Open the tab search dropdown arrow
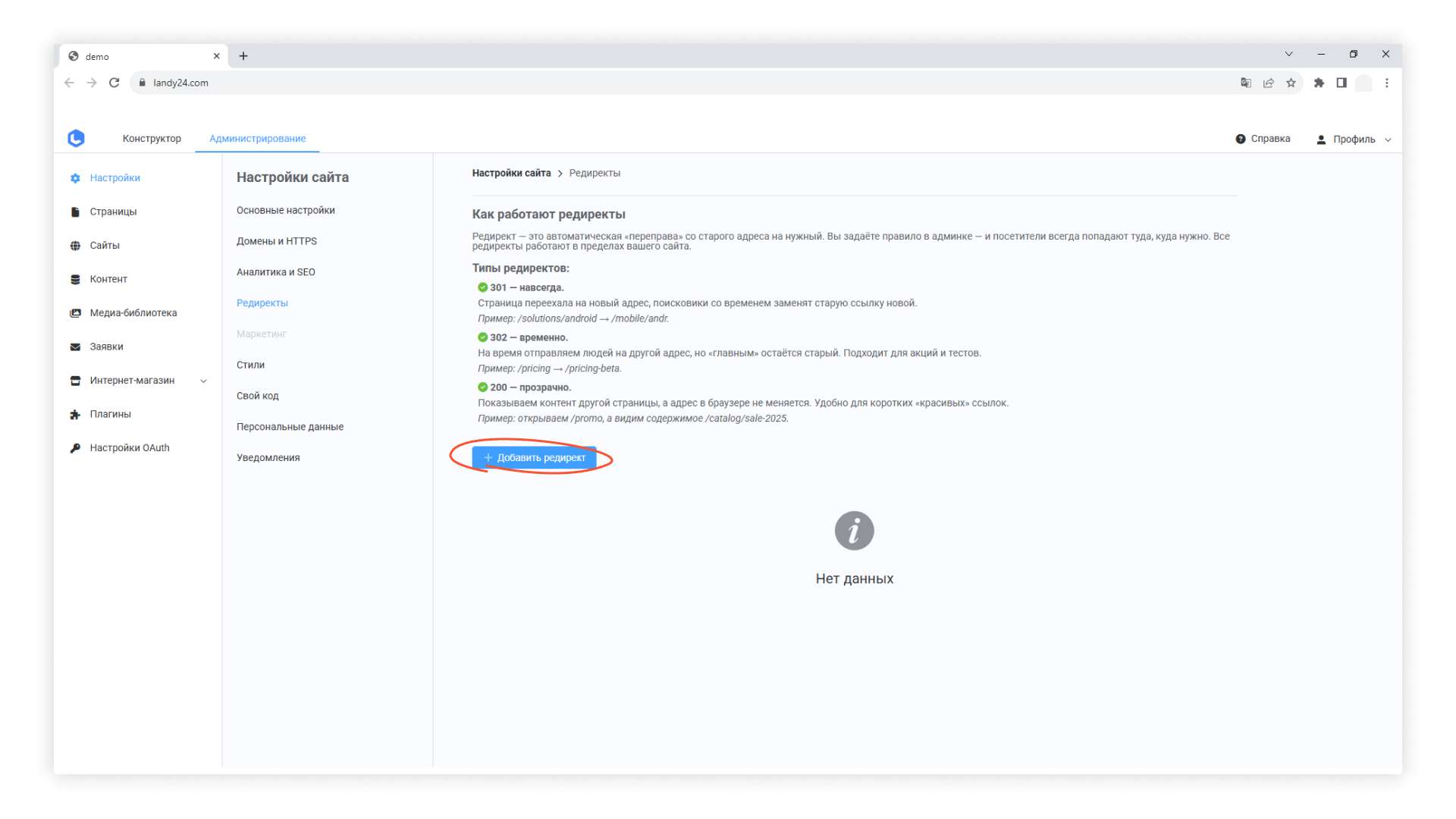Image resolution: width=1456 pixels, height=819 pixels. pyautogui.click(x=1288, y=54)
